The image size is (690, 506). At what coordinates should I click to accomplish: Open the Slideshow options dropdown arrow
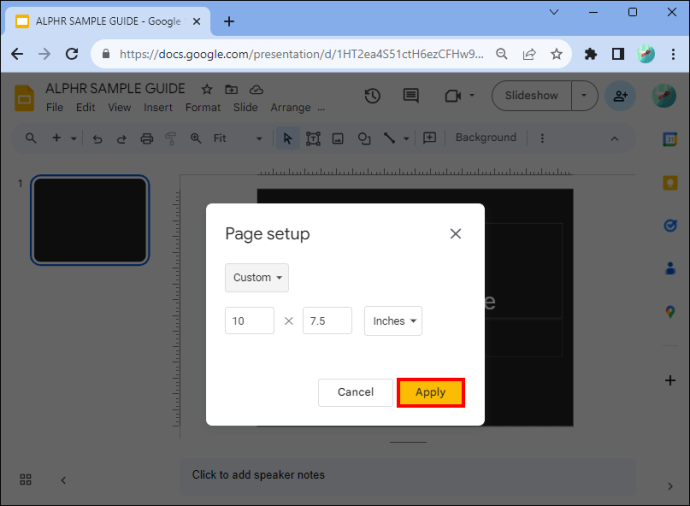(x=584, y=95)
